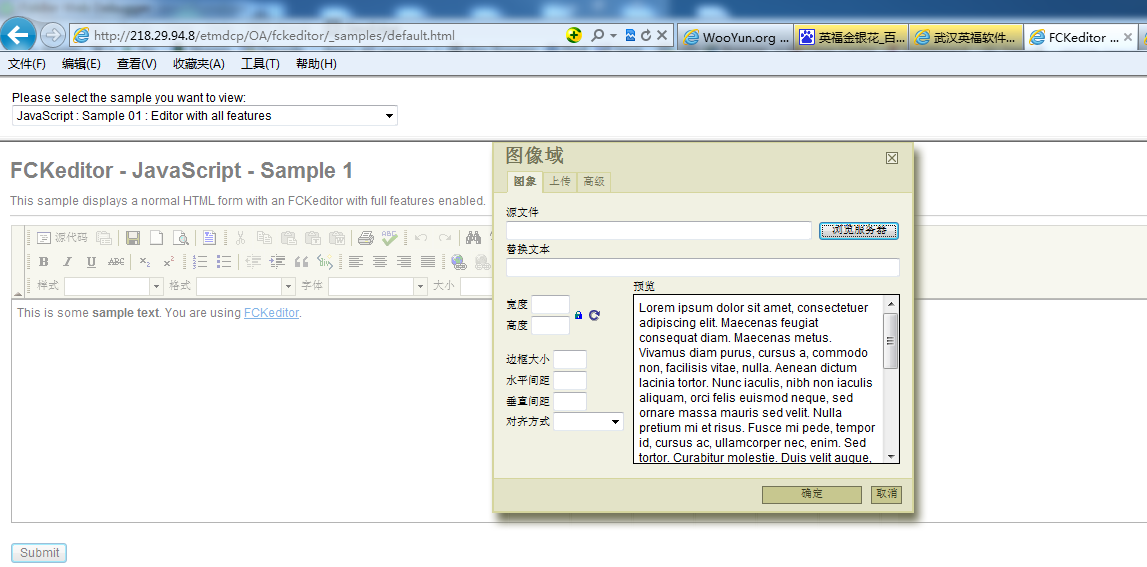This screenshot has width=1147, height=567.
Task: Click the Paste as plain text icon
Action: pyautogui.click(x=313, y=238)
